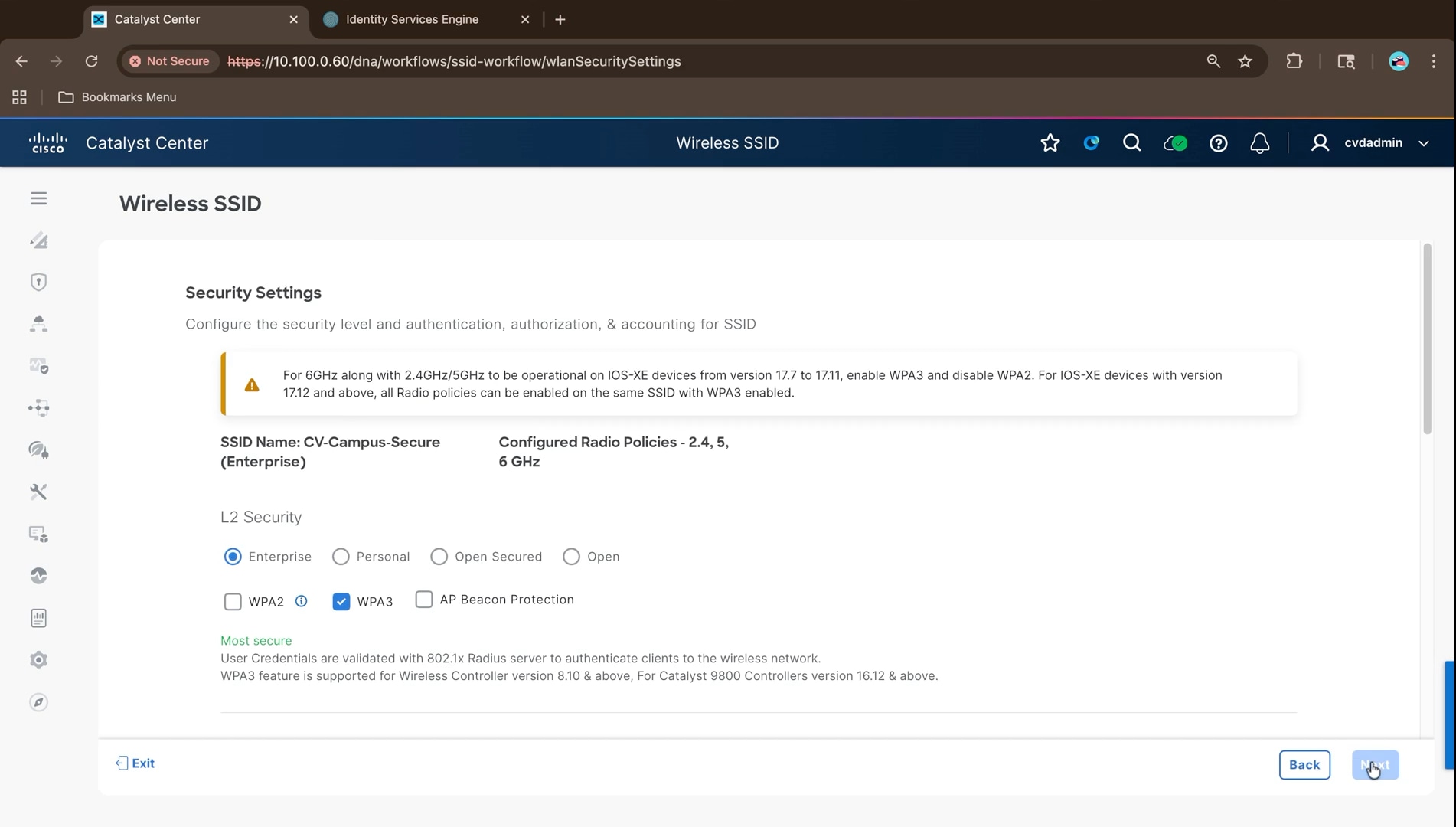The height and width of the screenshot is (827, 1456).
Task: Open the browser media/tab search icon
Action: (1346, 61)
